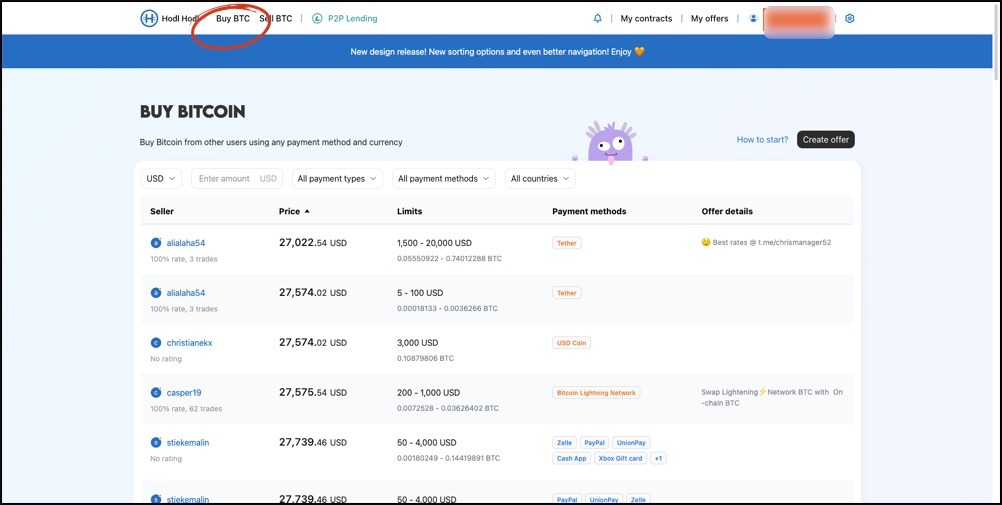Click the purple monster mascot

coord(610,142)
